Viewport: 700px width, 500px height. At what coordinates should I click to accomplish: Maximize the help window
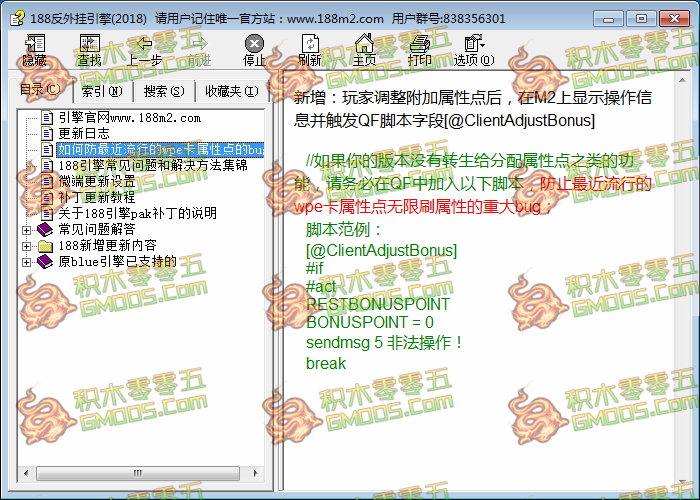pos(641,19)
